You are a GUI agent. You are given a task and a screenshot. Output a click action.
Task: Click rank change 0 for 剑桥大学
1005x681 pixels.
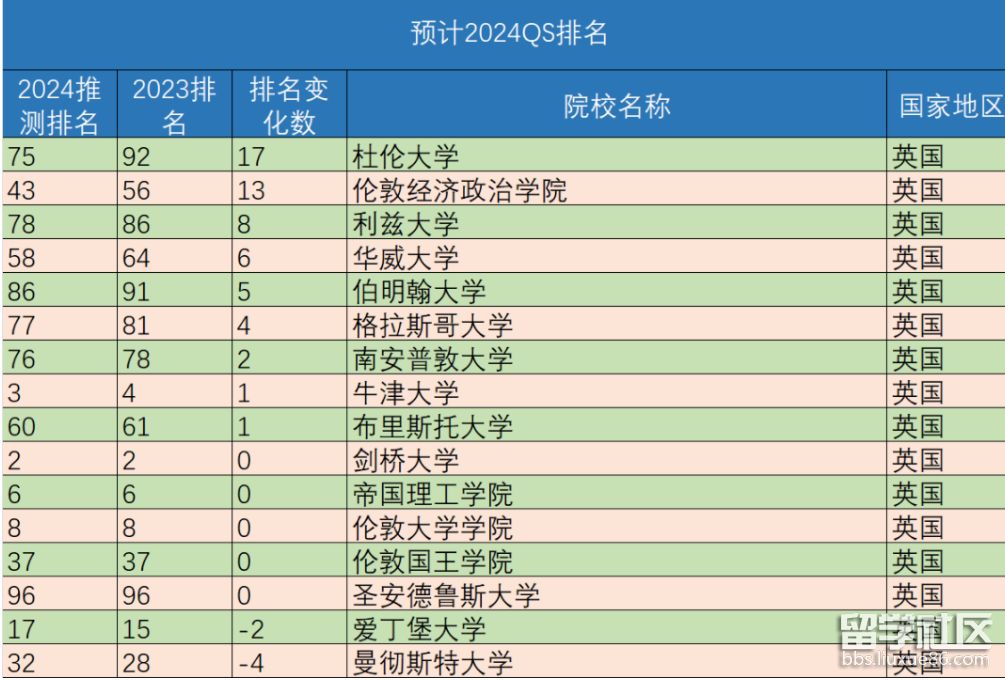244,461
